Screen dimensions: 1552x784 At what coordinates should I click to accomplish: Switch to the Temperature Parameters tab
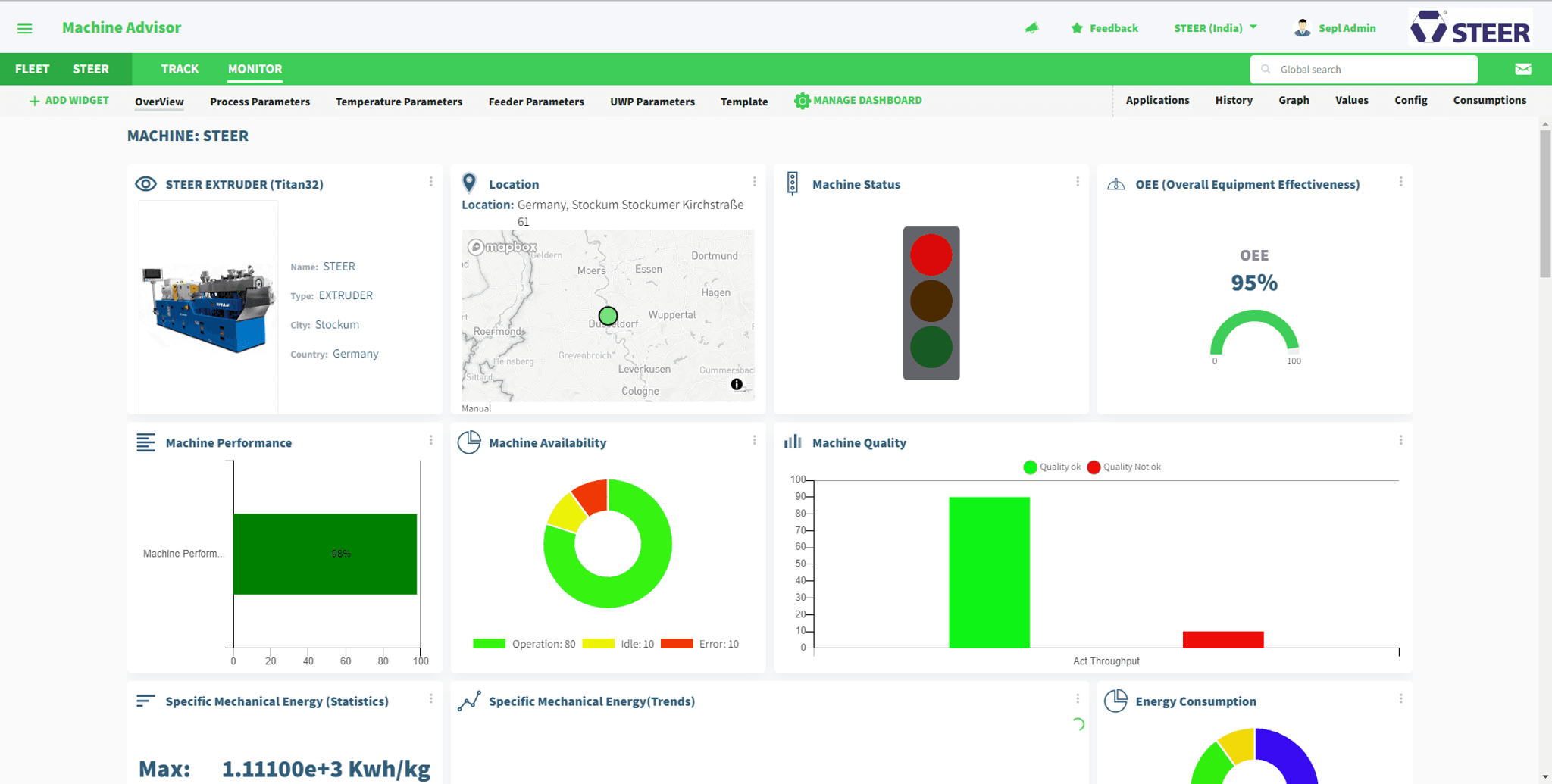point(399,102)
